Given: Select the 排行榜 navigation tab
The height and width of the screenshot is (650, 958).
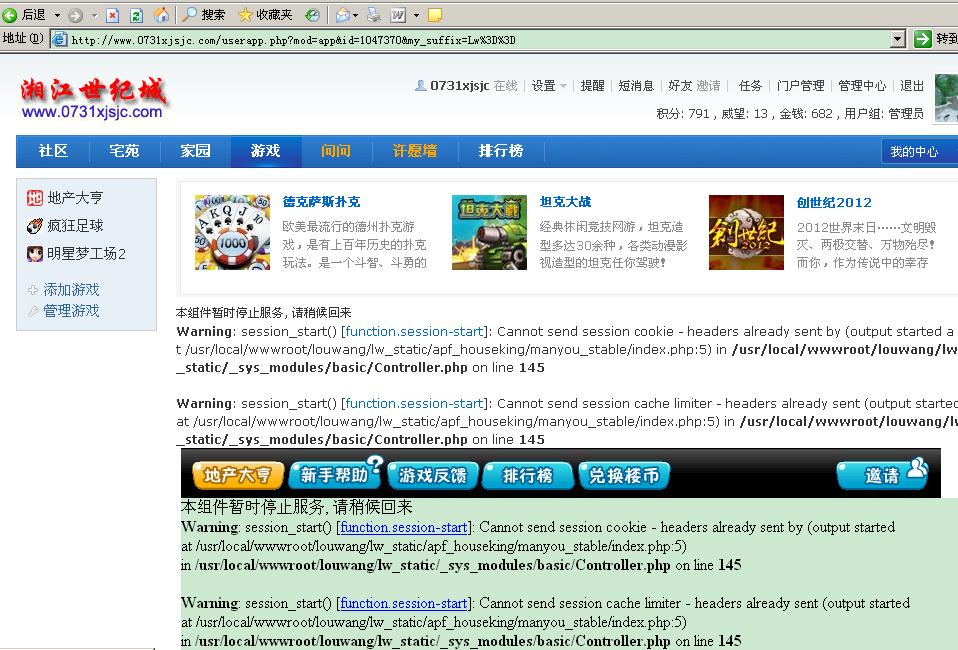Looking at the screenshot, I should (501, 151).
